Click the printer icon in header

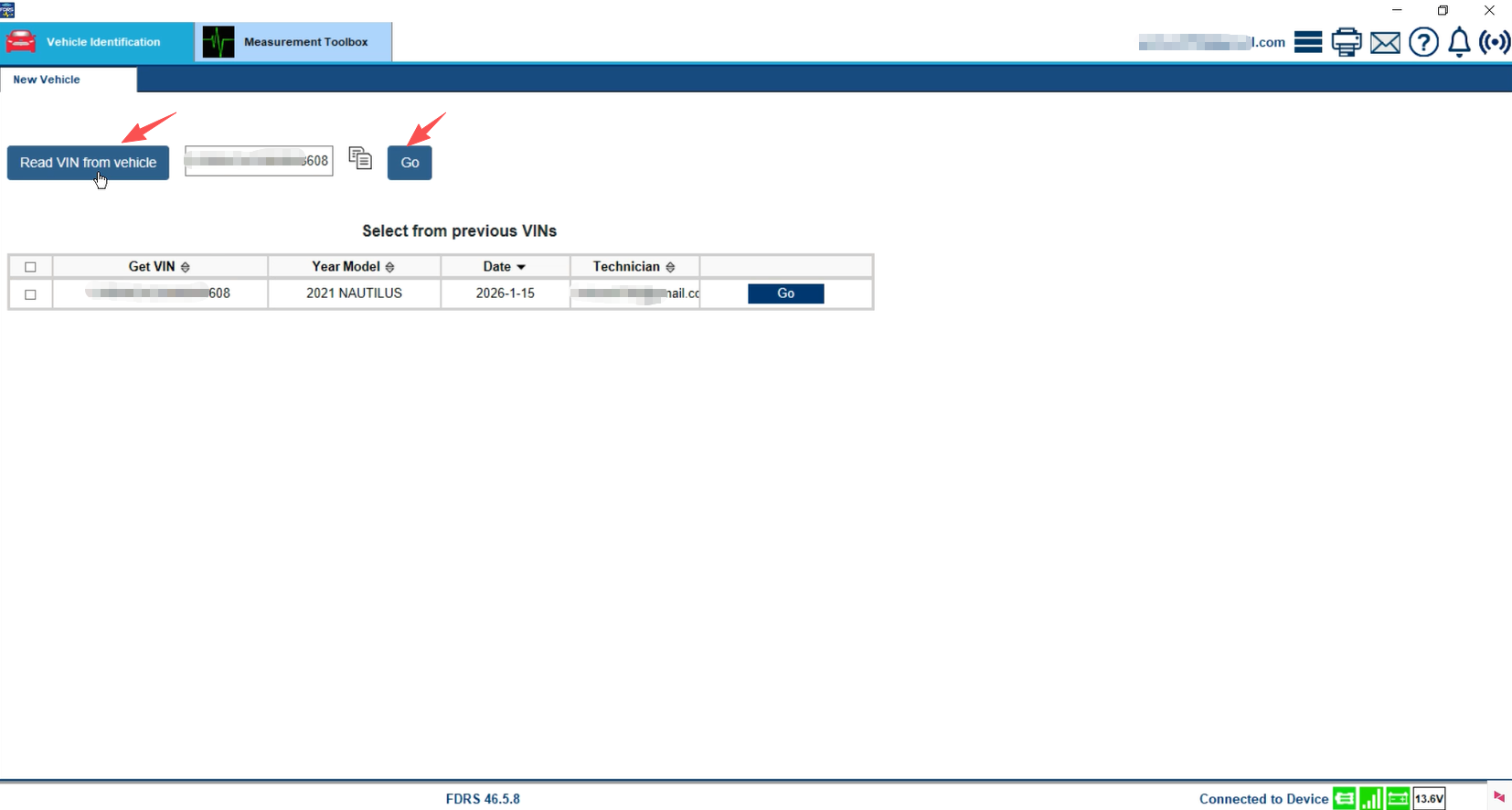tap(1347, 42)
